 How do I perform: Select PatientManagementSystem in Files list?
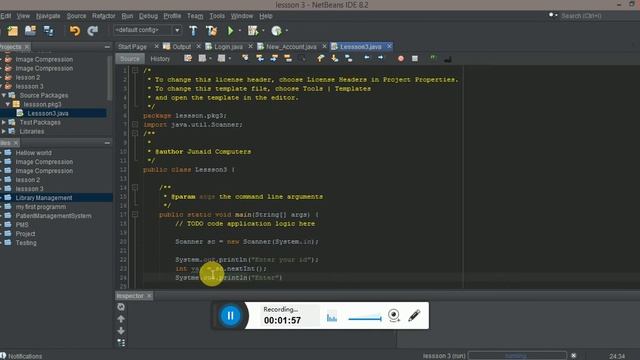(x=53, y=216)
